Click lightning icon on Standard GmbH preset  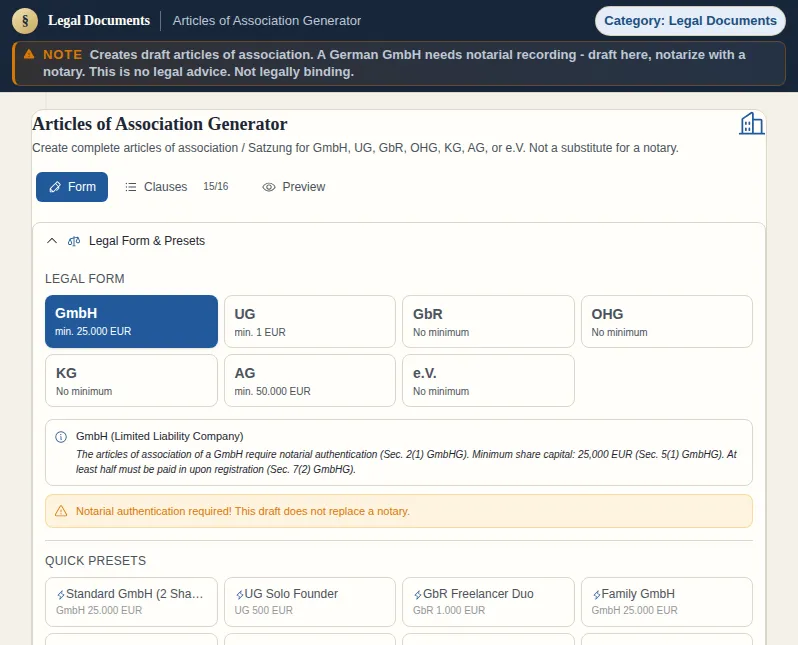[61, 595]
